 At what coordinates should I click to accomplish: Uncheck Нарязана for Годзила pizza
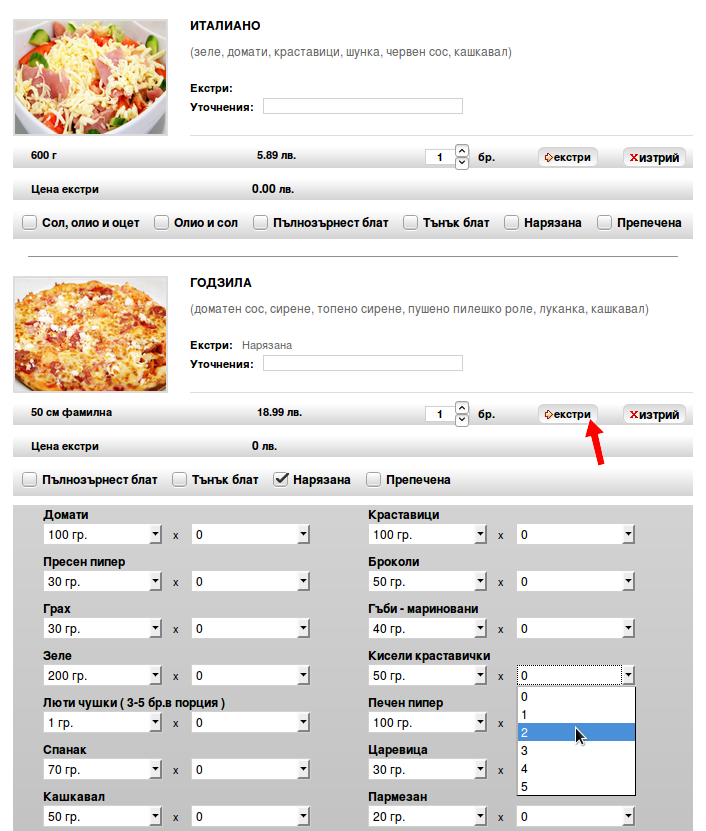(x=281, y=480)
